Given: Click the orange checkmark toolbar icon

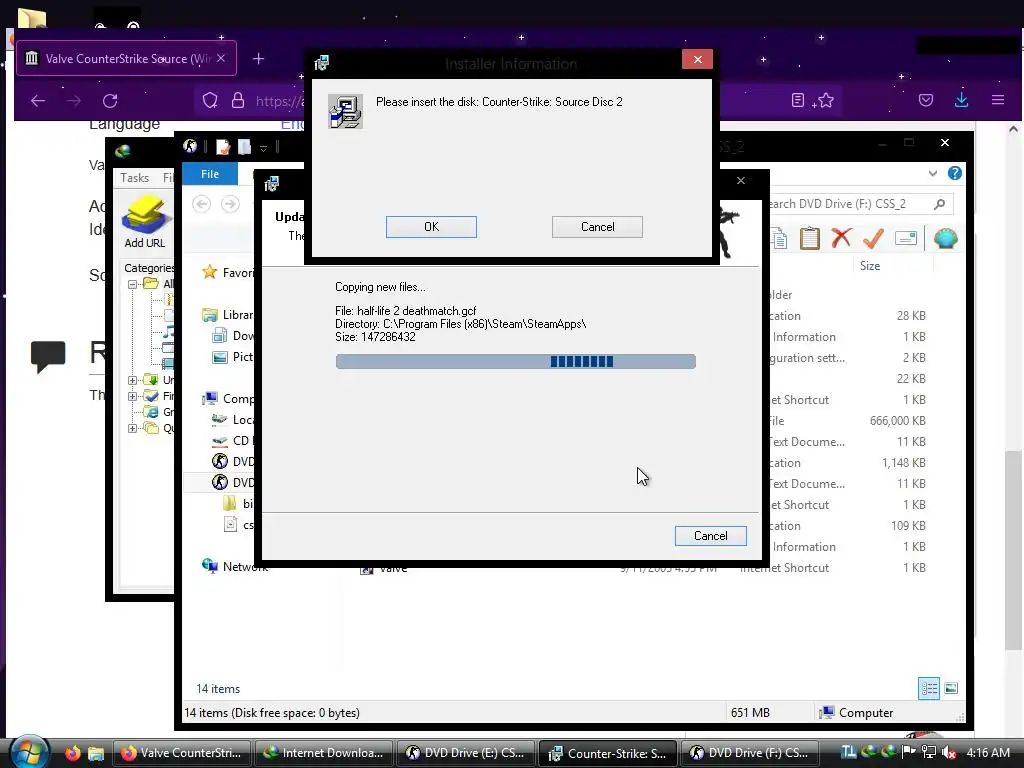Looking at the screenshot, I should (x=873, y=238).
